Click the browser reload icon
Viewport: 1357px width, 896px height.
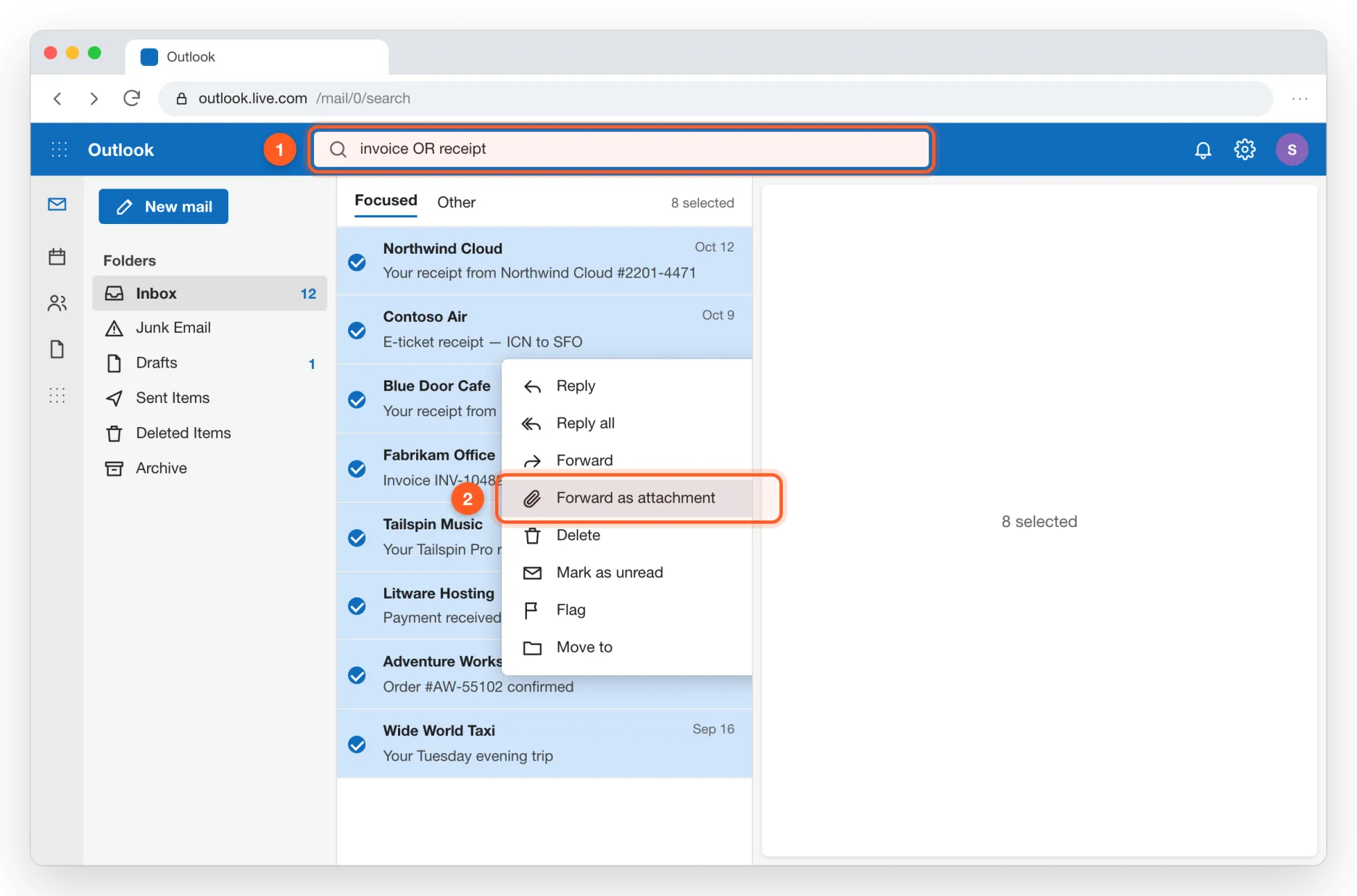(131, 98)
